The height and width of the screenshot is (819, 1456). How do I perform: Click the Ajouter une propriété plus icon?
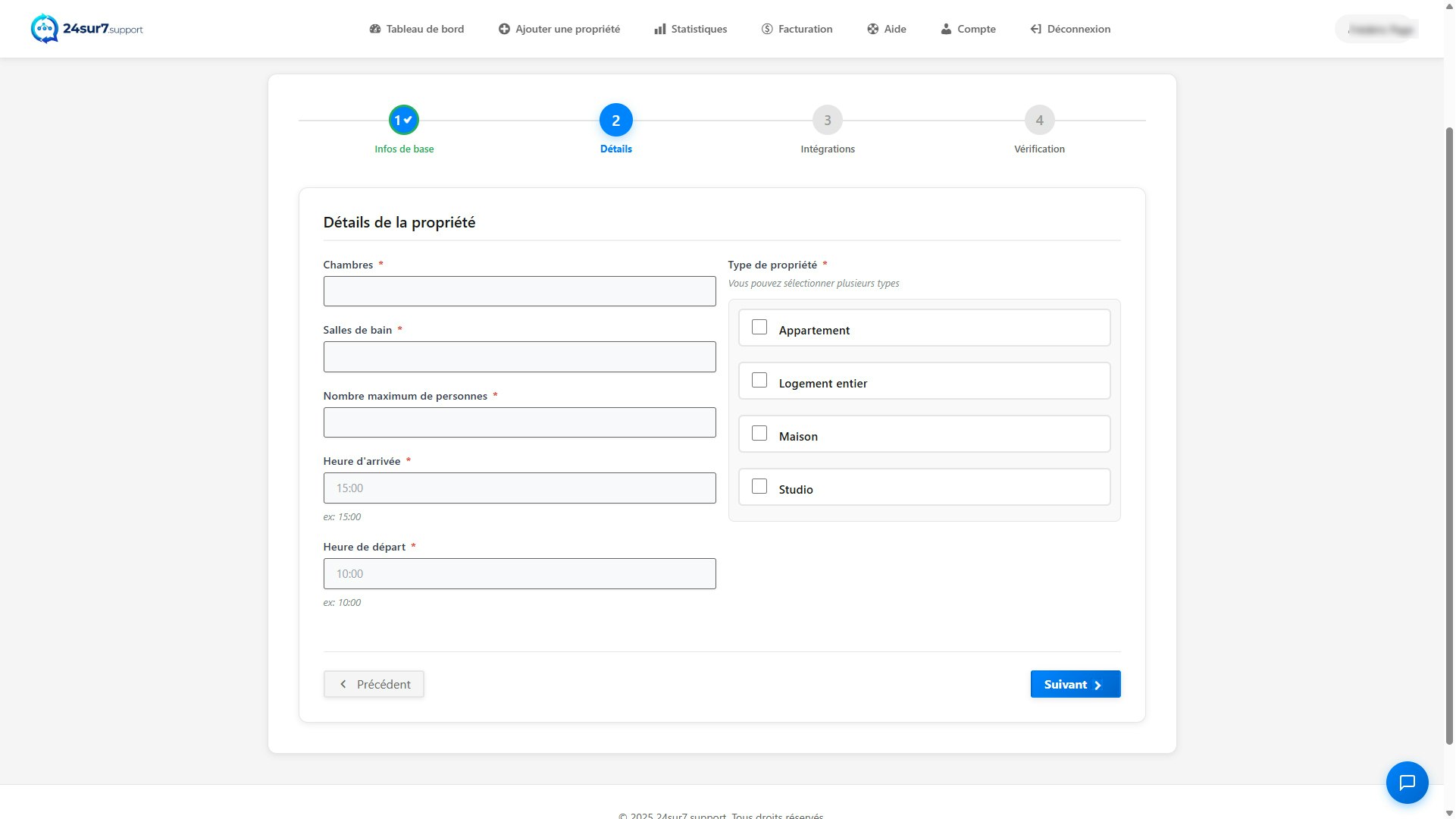pyautogui.click(x=503, y=29)
